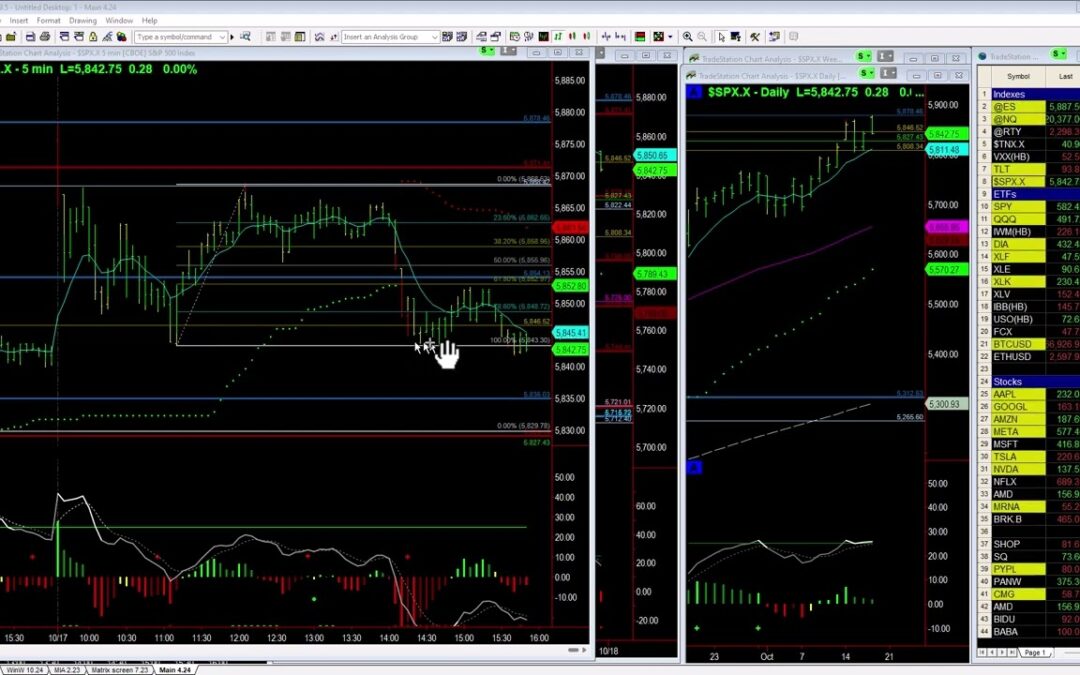Image resolution: width=1080 pixels, height=675 pixels.
Task: Switch to the WinW 10.24 workspace tab
Action: [25, 669]
